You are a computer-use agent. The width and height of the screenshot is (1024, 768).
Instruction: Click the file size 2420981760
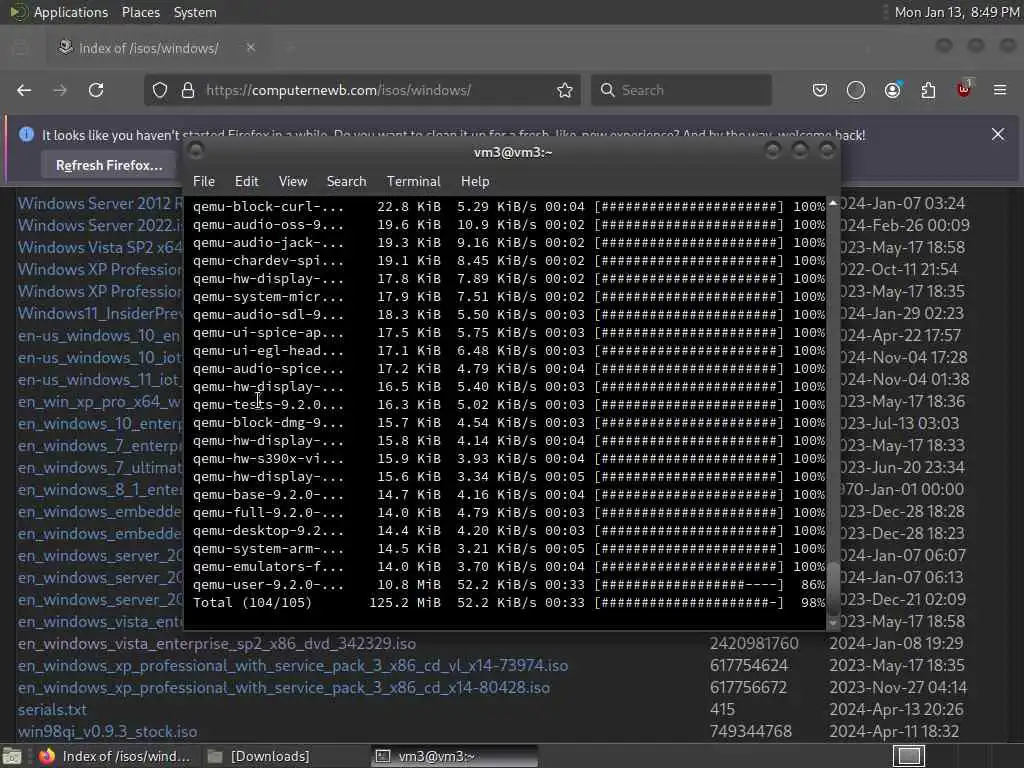click(x=754, y=644)
